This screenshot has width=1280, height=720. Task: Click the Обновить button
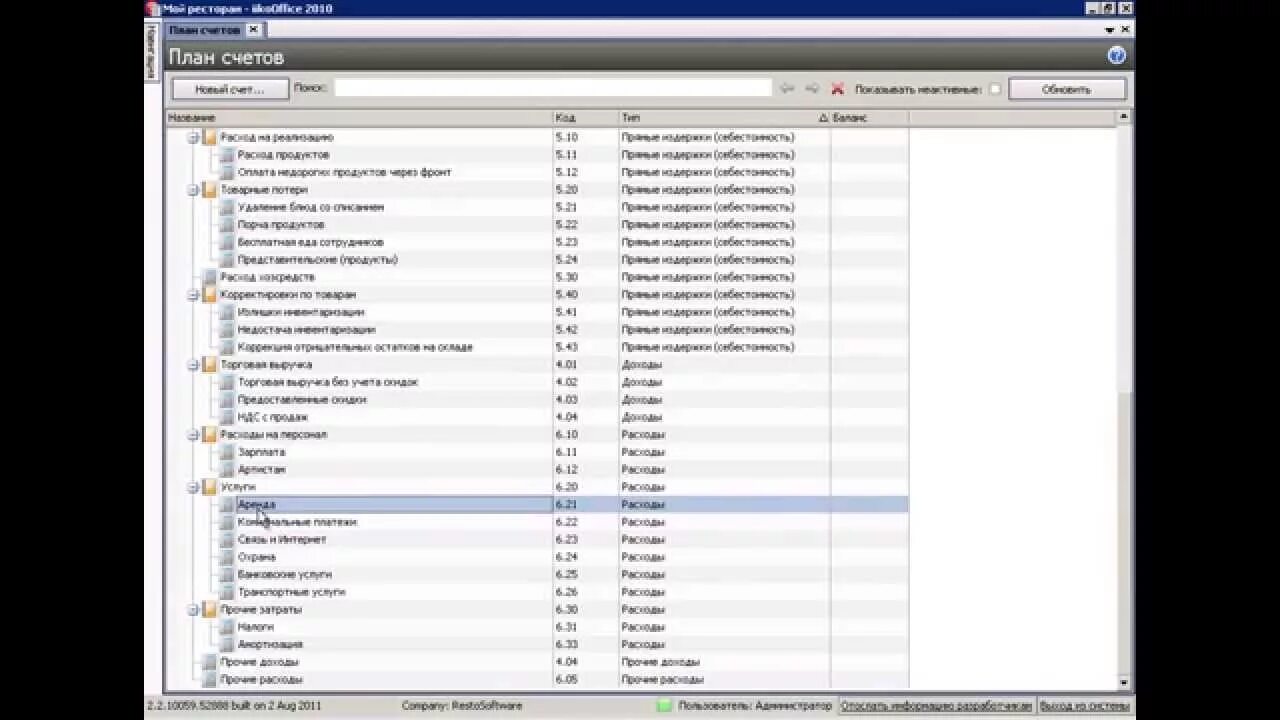coord(1067,89)
